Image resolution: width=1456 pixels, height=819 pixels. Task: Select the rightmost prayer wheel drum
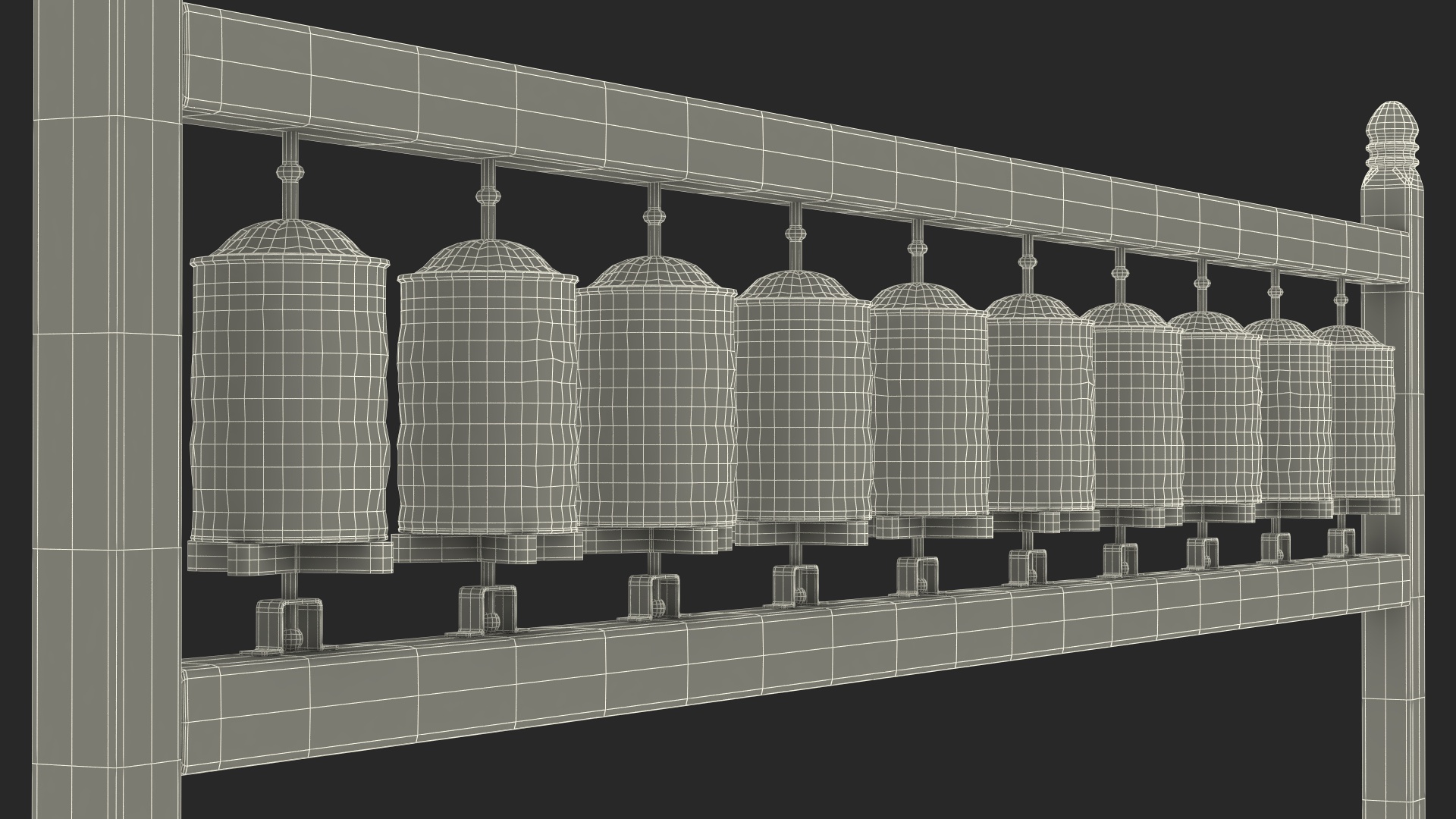pos(1362,413)
